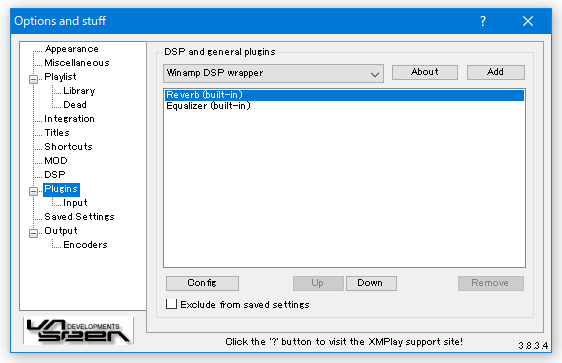This screenshot has width=562, height=363.
Task: Enable Exclude from saved settings checkbox
Action: (172, 304)
